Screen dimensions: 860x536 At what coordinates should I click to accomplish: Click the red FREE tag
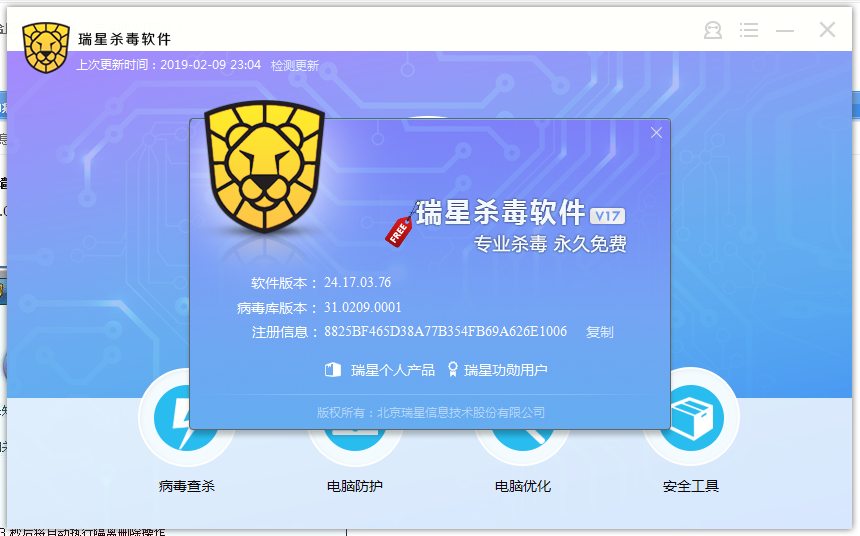[x=399, y=232]
